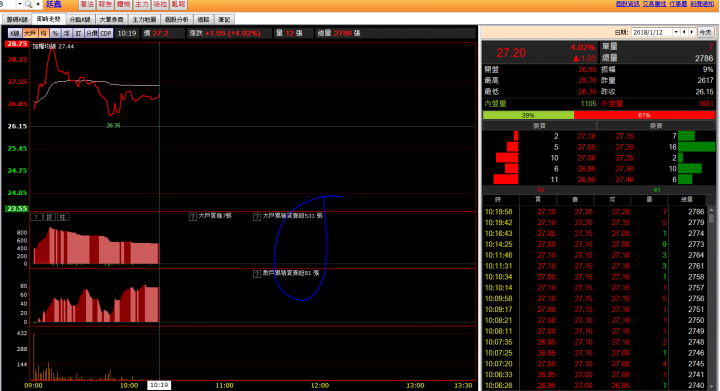Click the 10:19:58 trade row
The height and width of the screenshot is (391, 720).
click(x=595, y=212)
